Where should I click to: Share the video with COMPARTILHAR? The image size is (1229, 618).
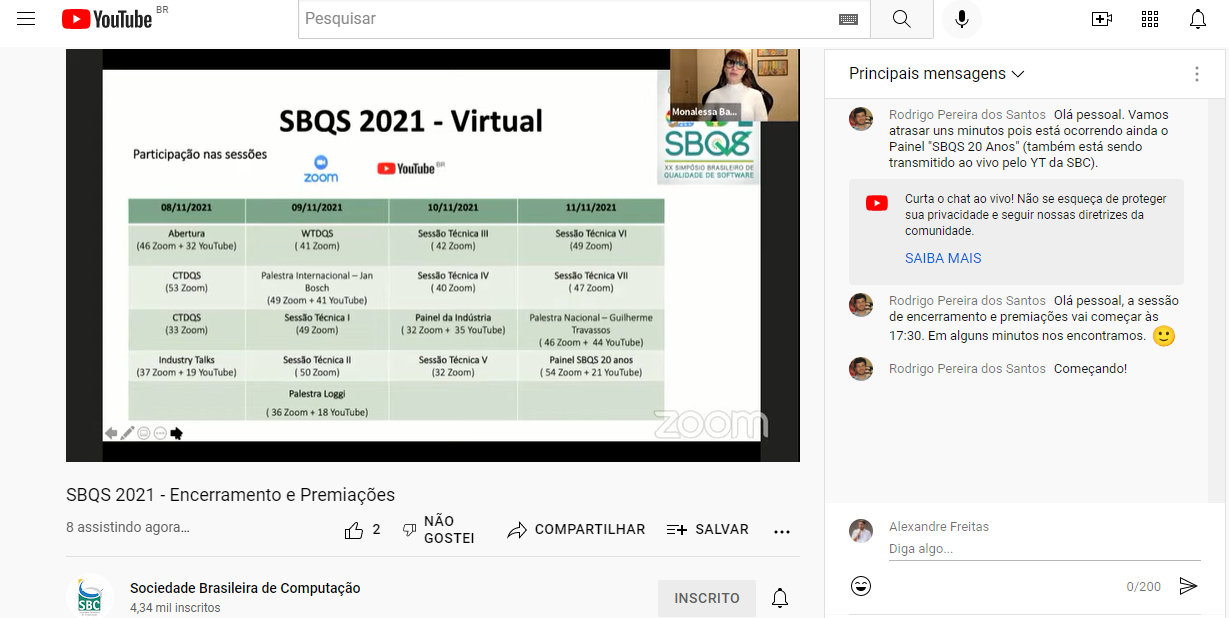pos(576,530)
